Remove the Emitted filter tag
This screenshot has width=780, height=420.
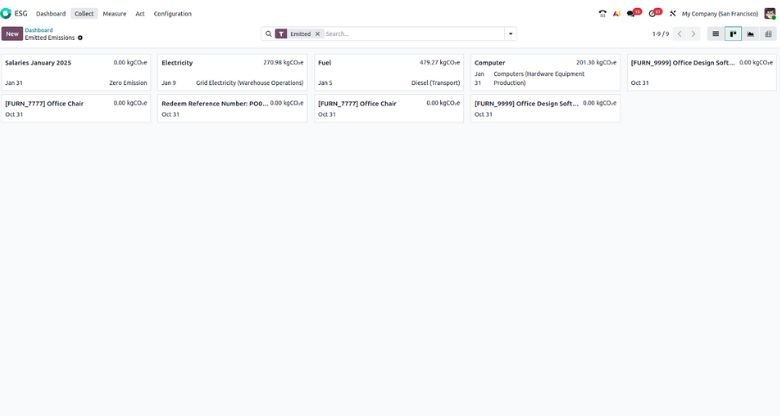318,34
